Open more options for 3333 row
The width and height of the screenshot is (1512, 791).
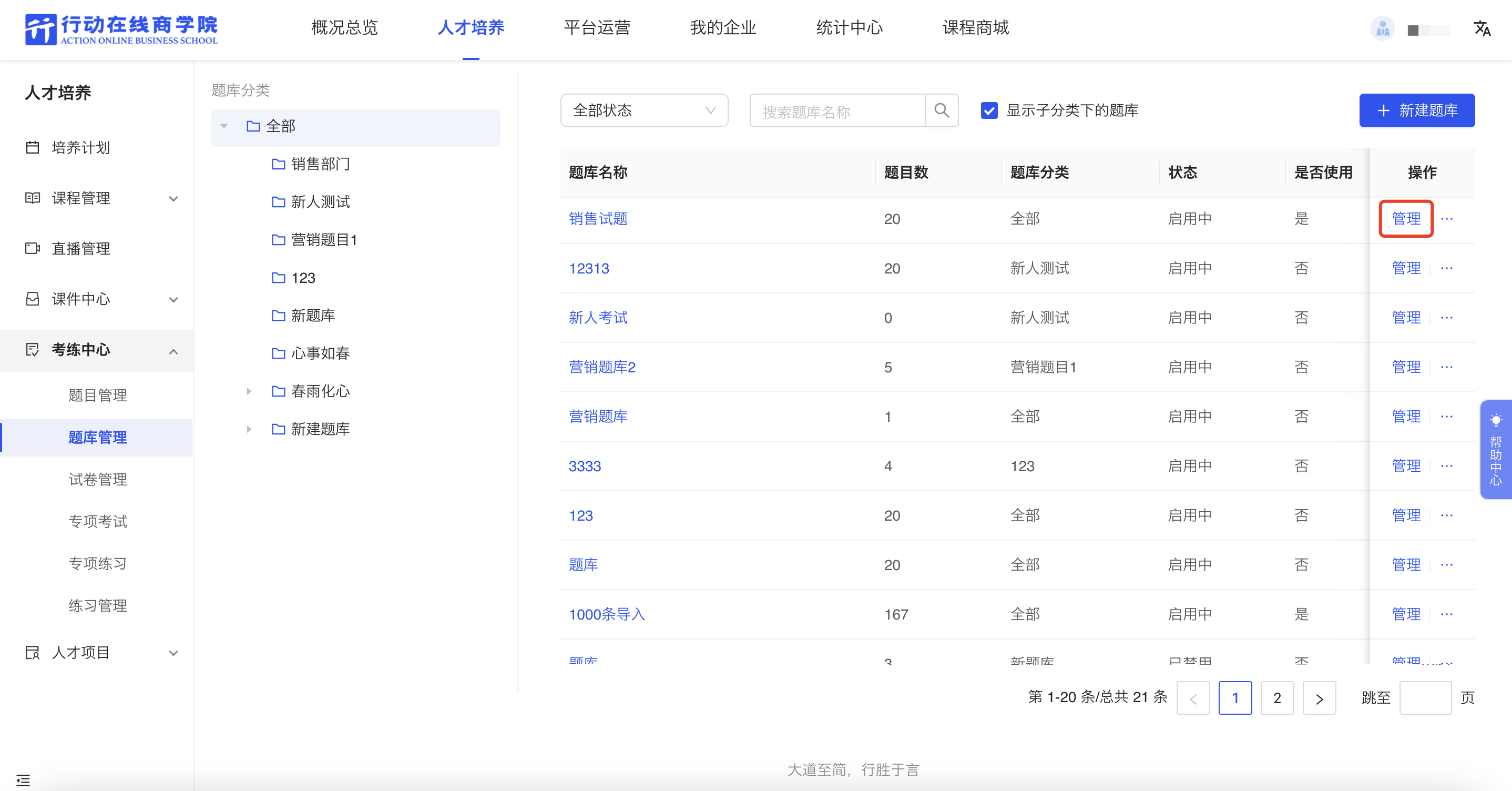pyautogui.click(x=1447, y=467)
